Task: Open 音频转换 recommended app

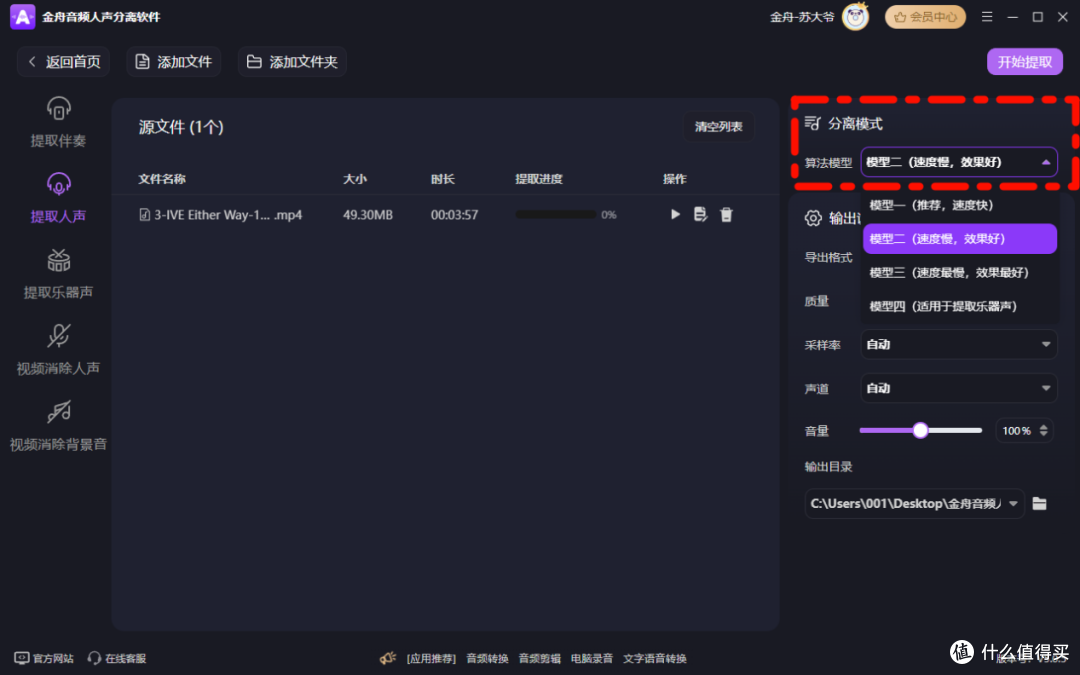Action: pos(487,658)
